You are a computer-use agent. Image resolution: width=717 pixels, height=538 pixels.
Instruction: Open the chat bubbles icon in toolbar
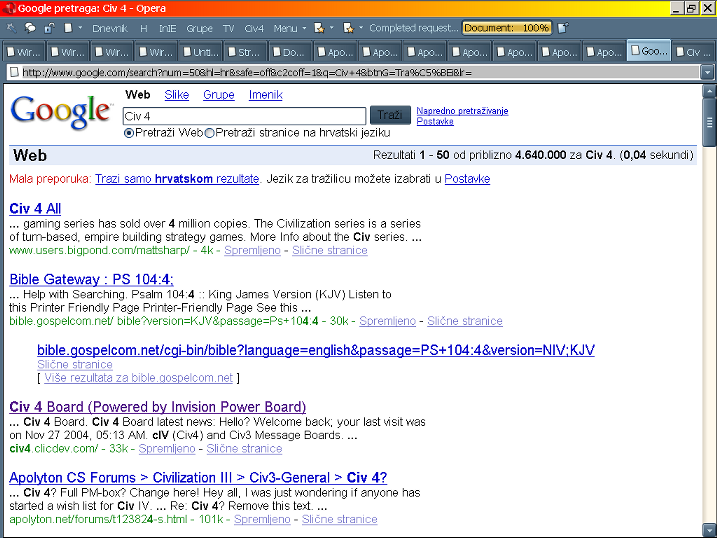tap(30, 28)
